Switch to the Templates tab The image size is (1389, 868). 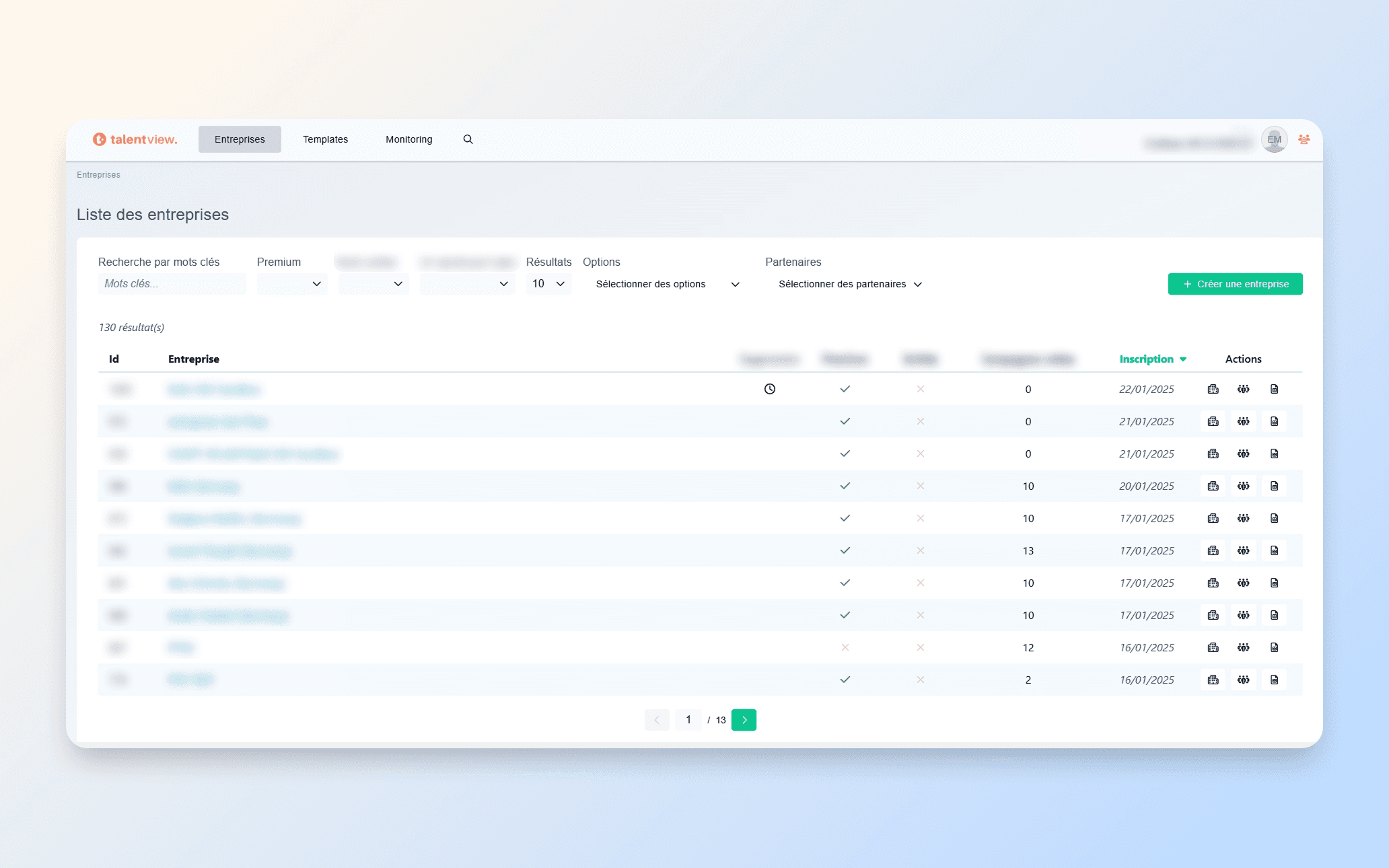325,139
